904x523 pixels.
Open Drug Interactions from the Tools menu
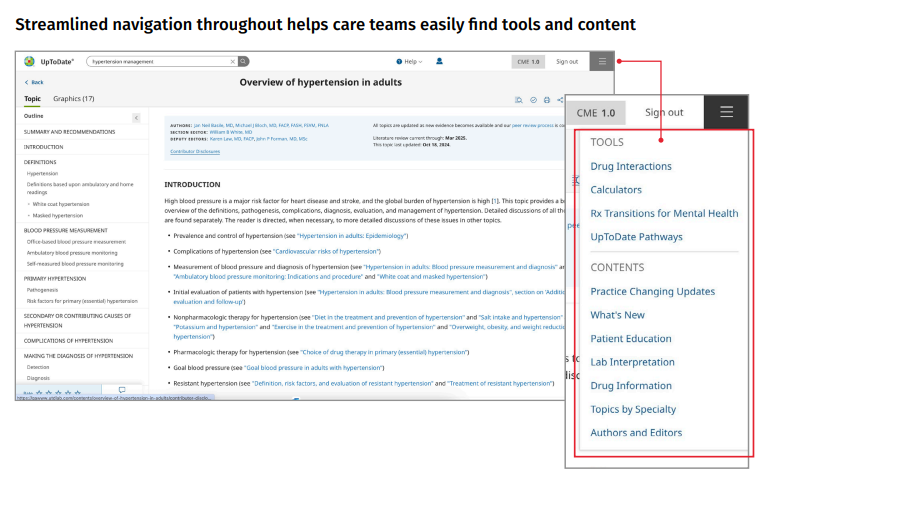[x=631, y=166]
